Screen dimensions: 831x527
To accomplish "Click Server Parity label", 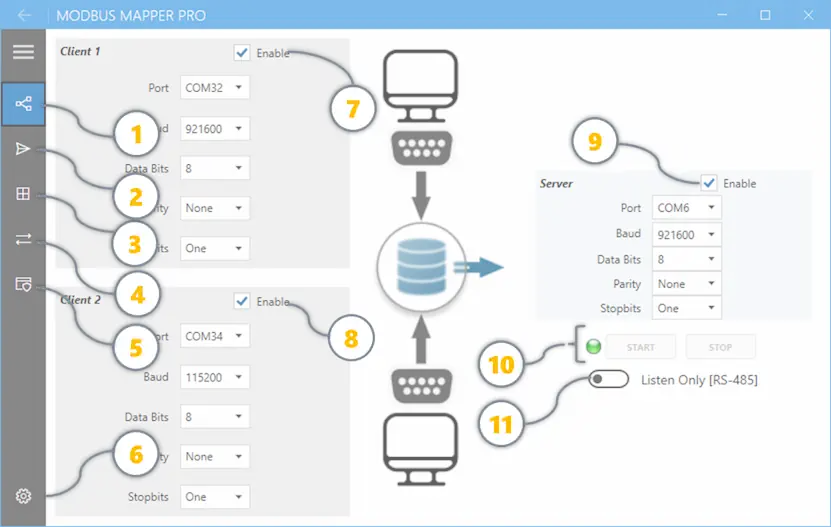I will (x=627, y=284).
